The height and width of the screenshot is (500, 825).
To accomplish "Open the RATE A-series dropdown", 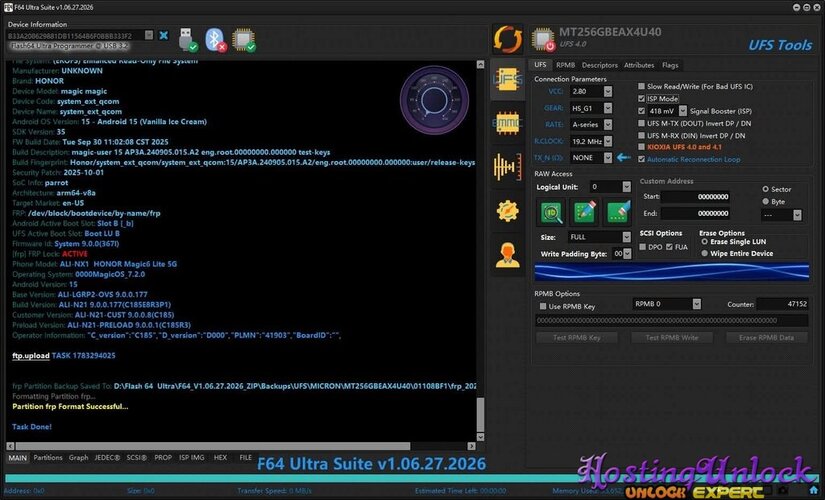I will click(608, 125).
